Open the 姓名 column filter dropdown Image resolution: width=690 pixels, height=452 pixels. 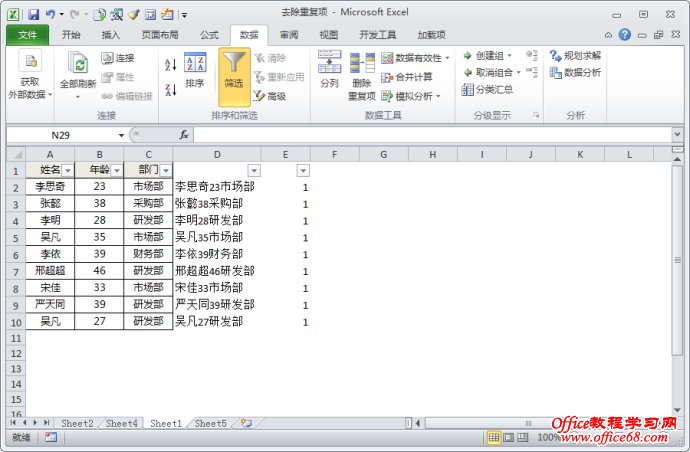pyautogui.click(x=68, y=170)
